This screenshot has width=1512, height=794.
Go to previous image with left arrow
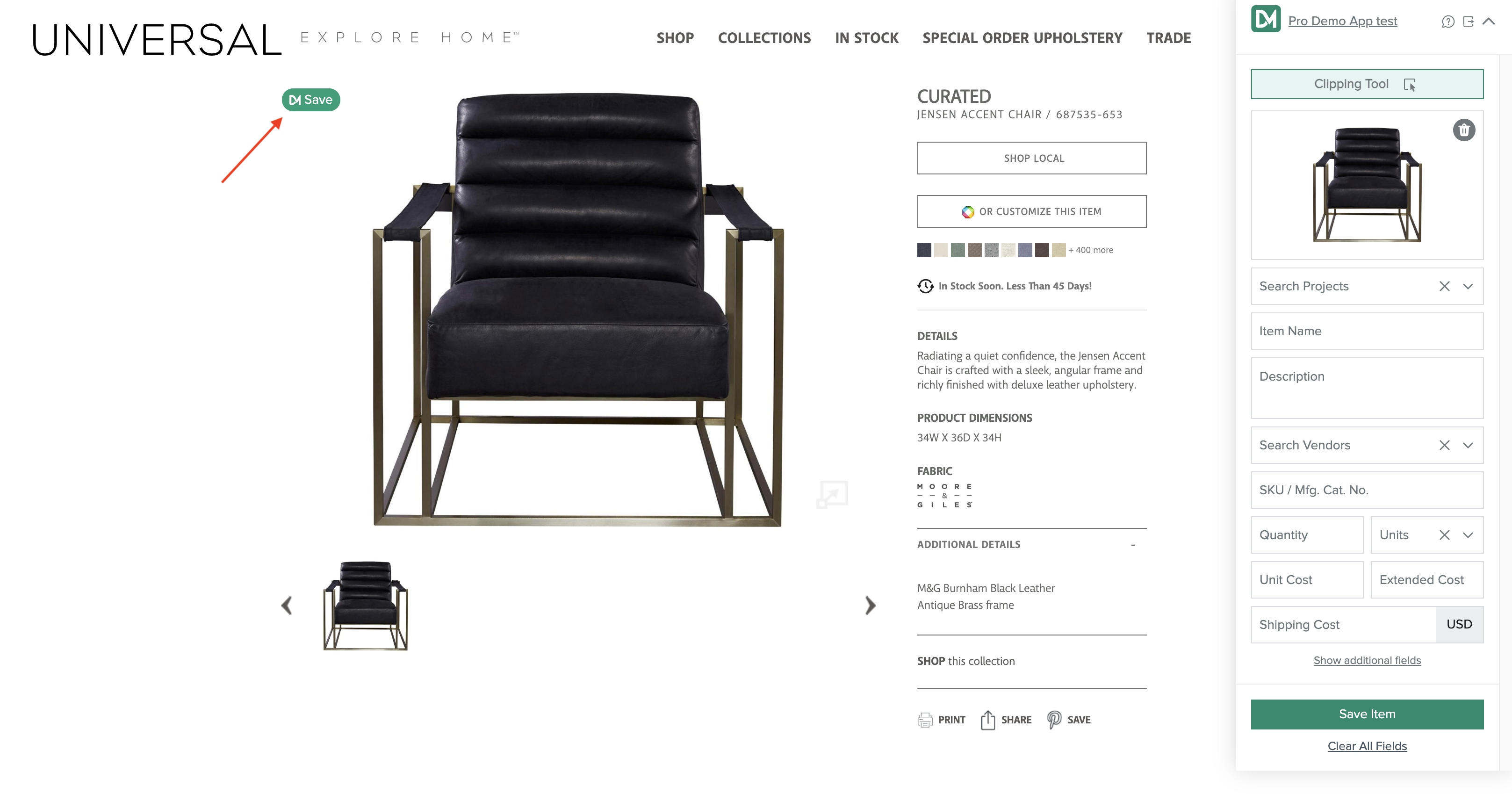pos(287,605)
